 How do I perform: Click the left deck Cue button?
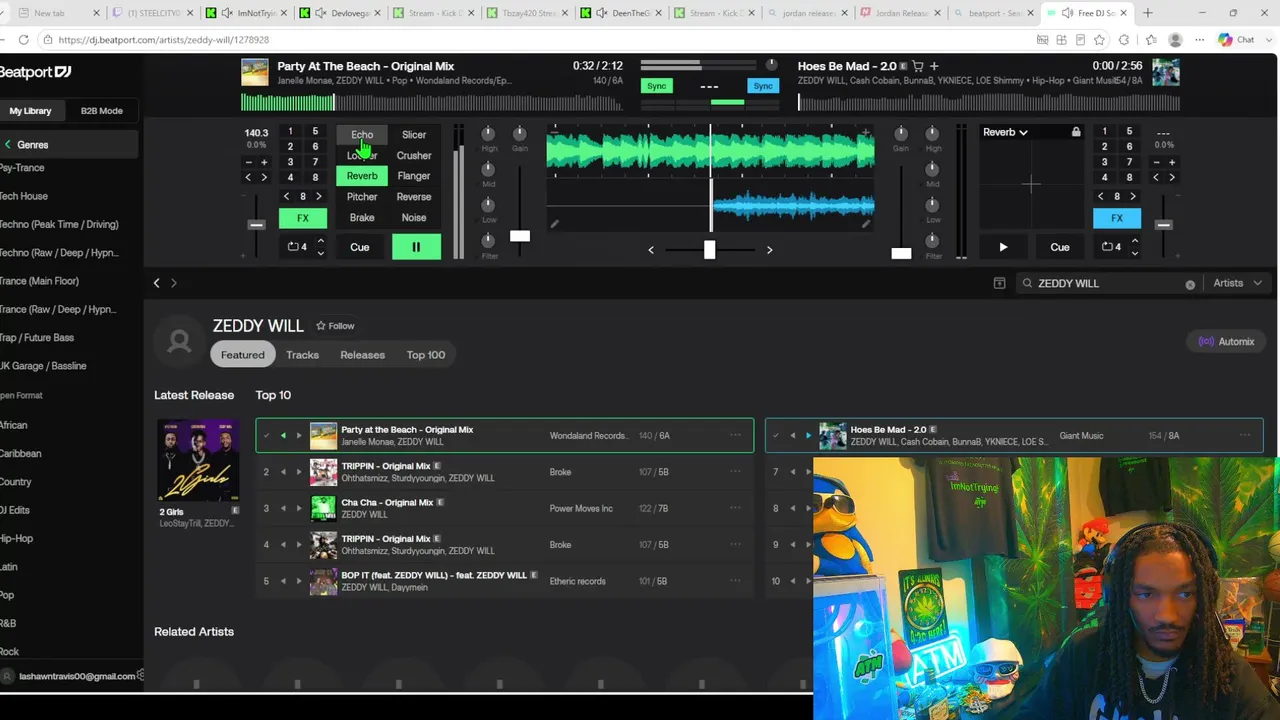(x=360, y=247)
